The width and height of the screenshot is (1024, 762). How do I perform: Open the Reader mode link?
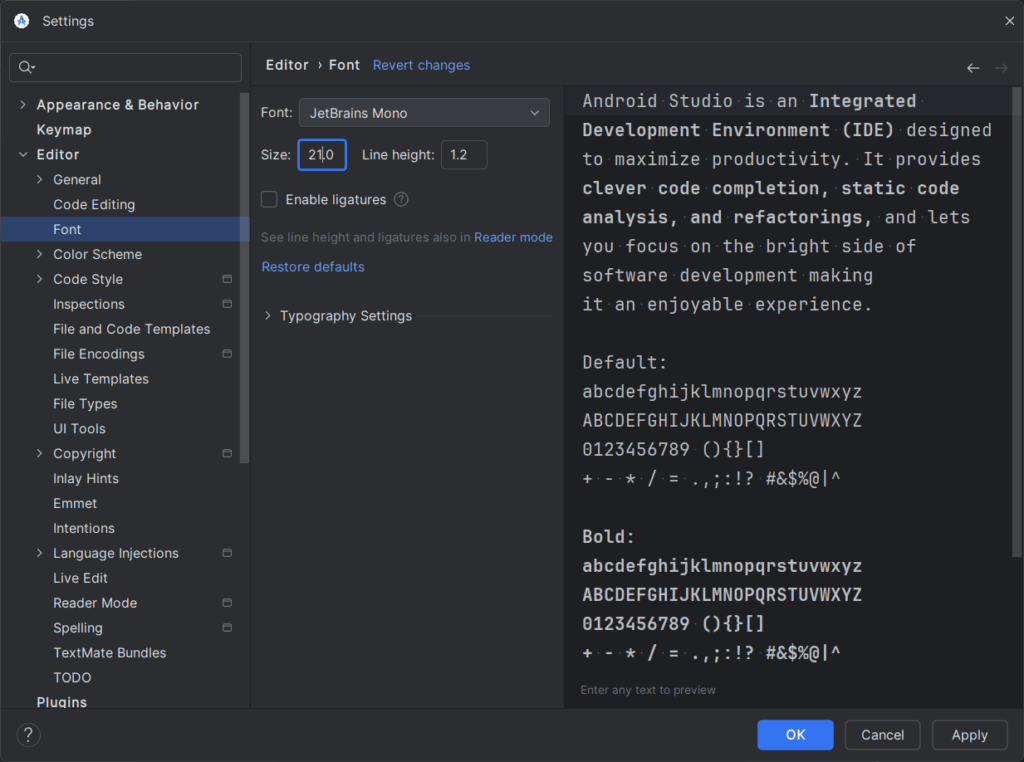point(513,237)
